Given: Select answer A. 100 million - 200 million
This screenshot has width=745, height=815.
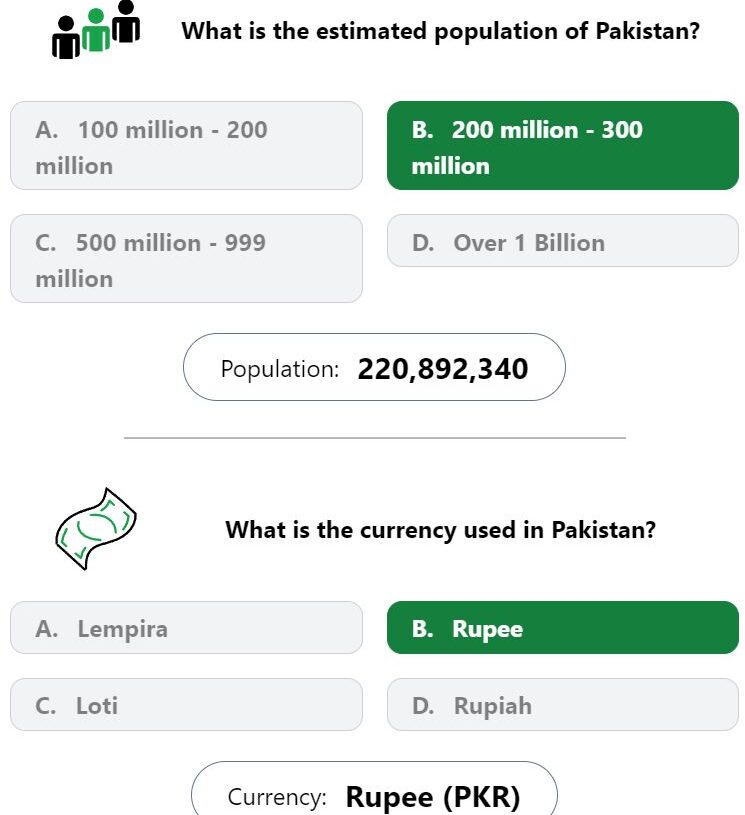Looking at the screenshot, I should [x=186, y=146].
